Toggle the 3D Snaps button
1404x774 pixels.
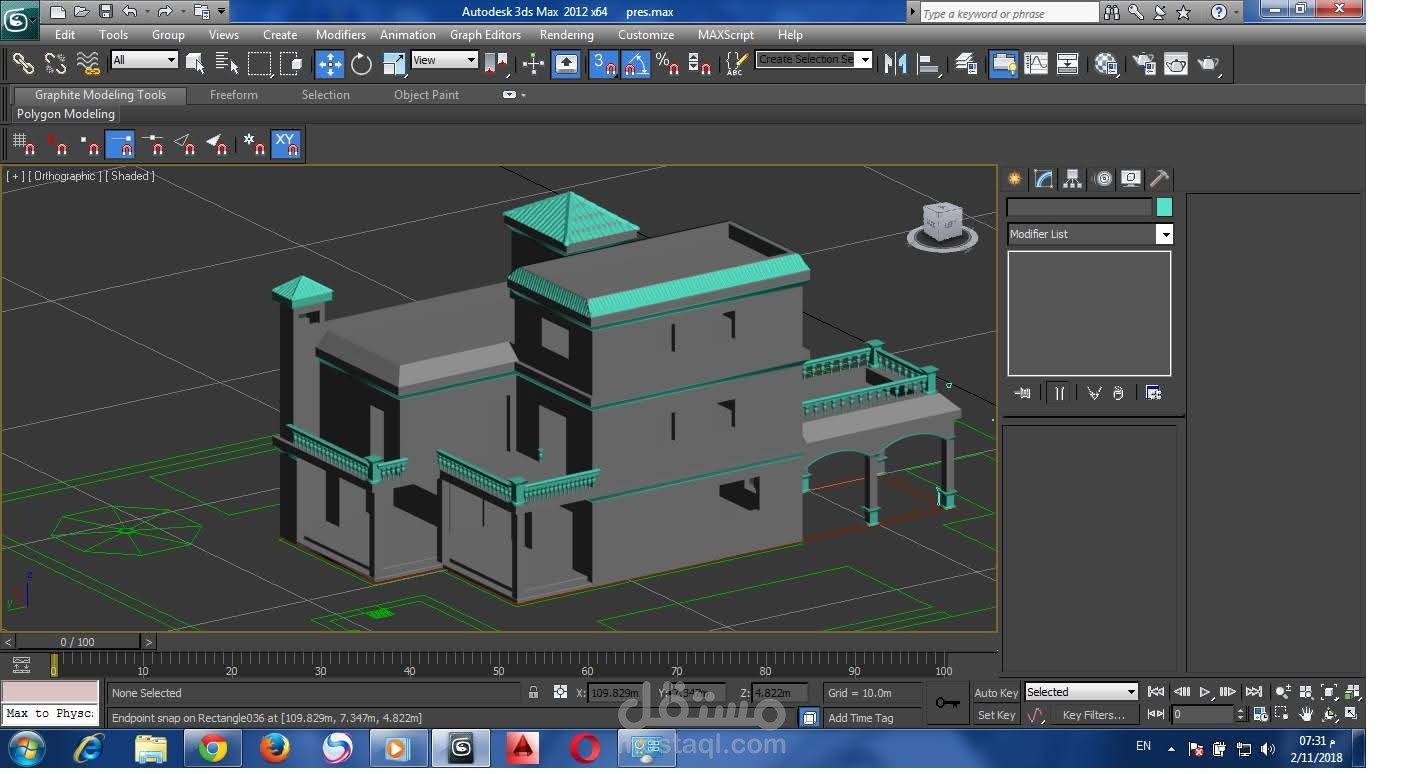tap(603, 64)
